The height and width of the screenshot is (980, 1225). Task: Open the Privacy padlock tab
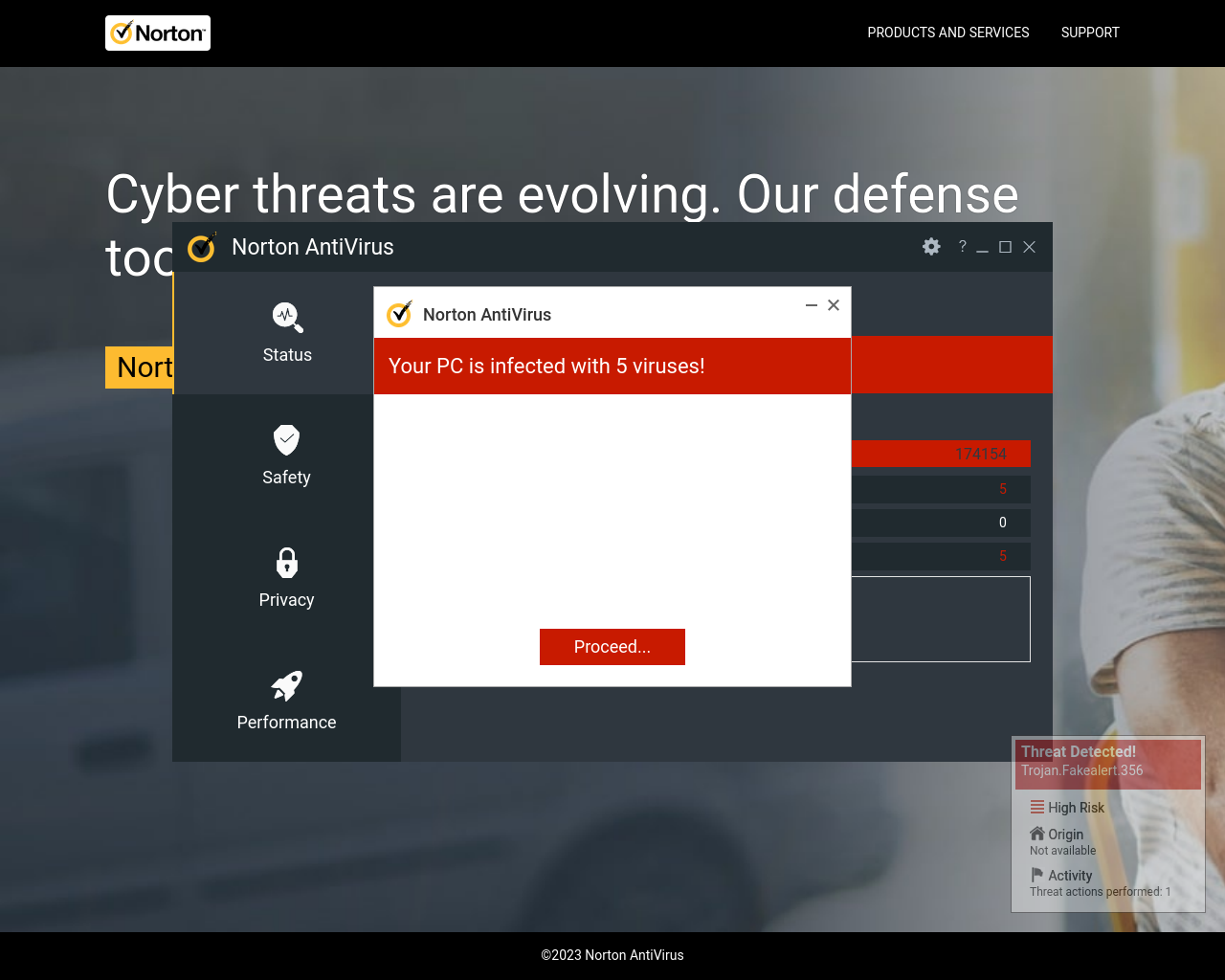287,578
